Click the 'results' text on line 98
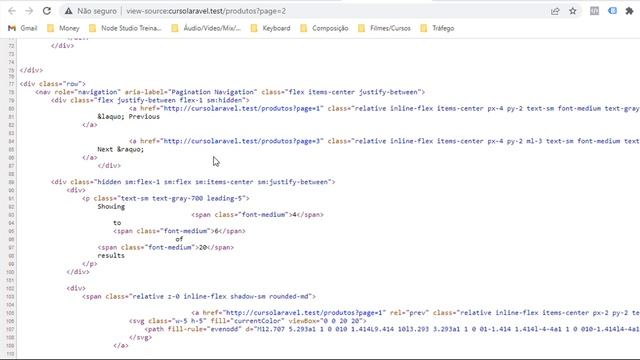The image size is (640, 360). coord(111,256)
